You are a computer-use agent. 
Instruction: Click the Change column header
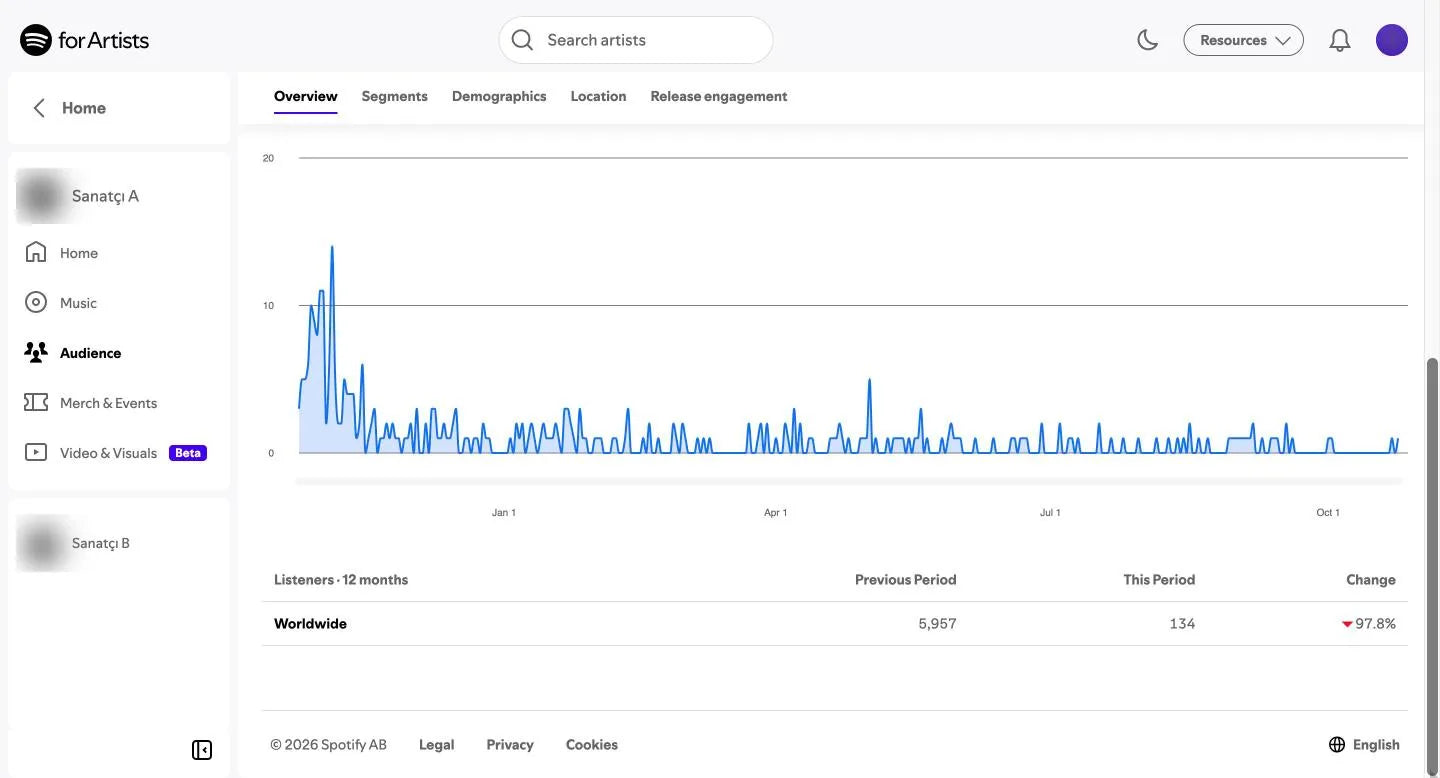tap(1371, 579)
